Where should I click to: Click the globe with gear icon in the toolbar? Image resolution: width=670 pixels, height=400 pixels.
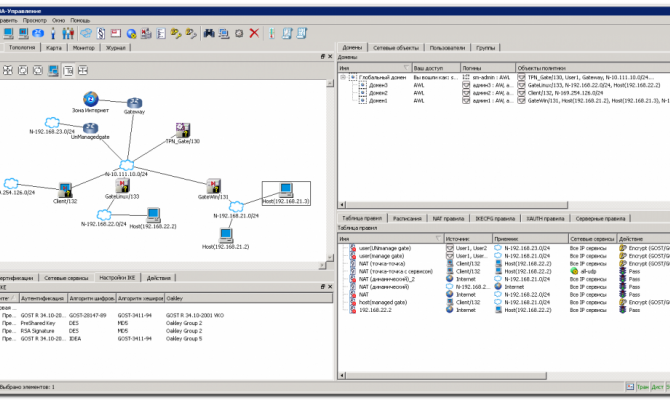tap(131, 33)
